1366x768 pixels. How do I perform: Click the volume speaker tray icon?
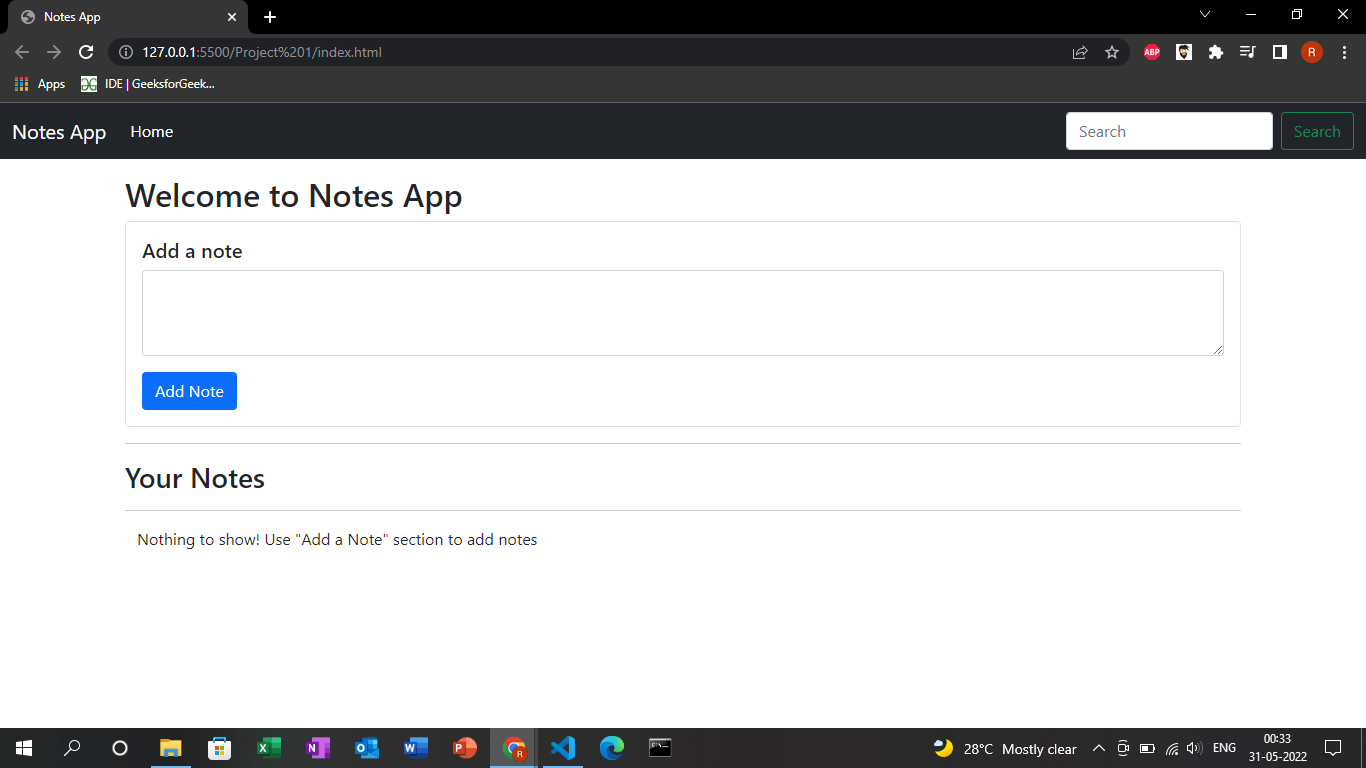(x=1194, y=748)
